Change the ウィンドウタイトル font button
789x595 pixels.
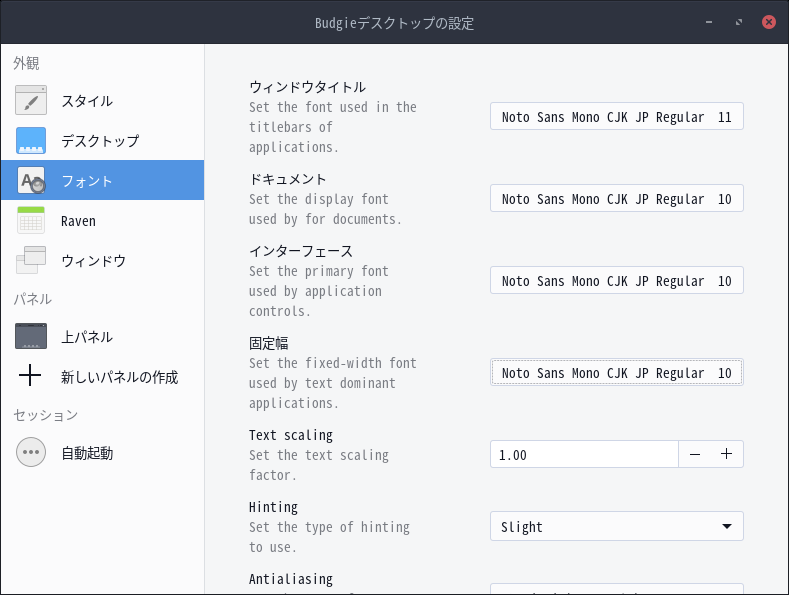616,117
